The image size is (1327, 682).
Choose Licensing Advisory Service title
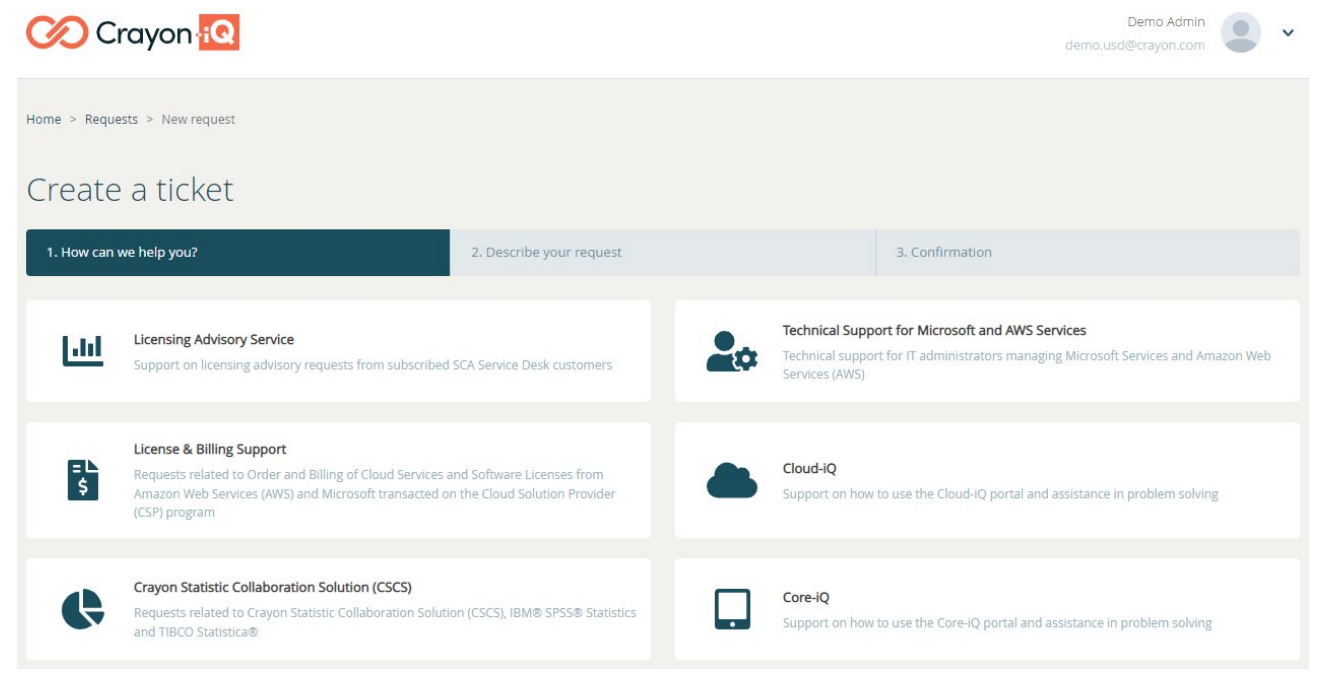pos(214,340)
